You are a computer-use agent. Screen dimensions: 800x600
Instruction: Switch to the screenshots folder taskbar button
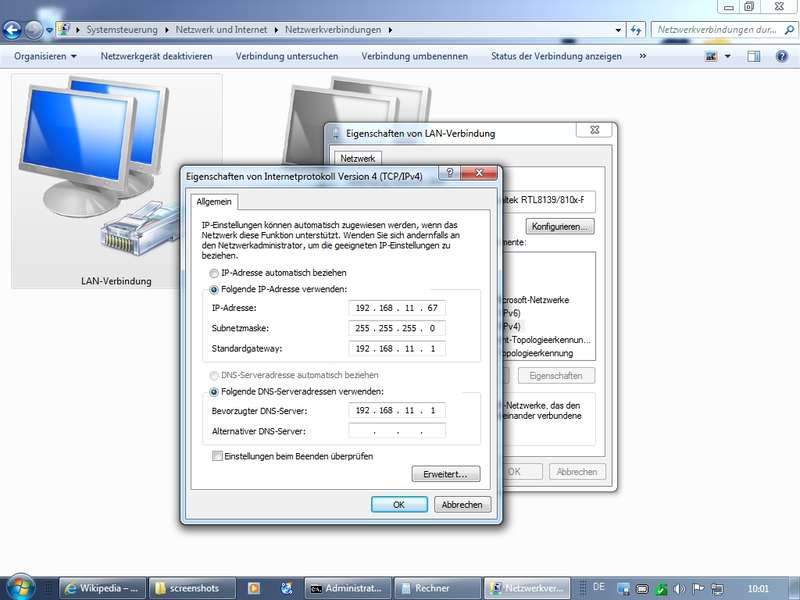pyautogui.click(x=192, y=588)
